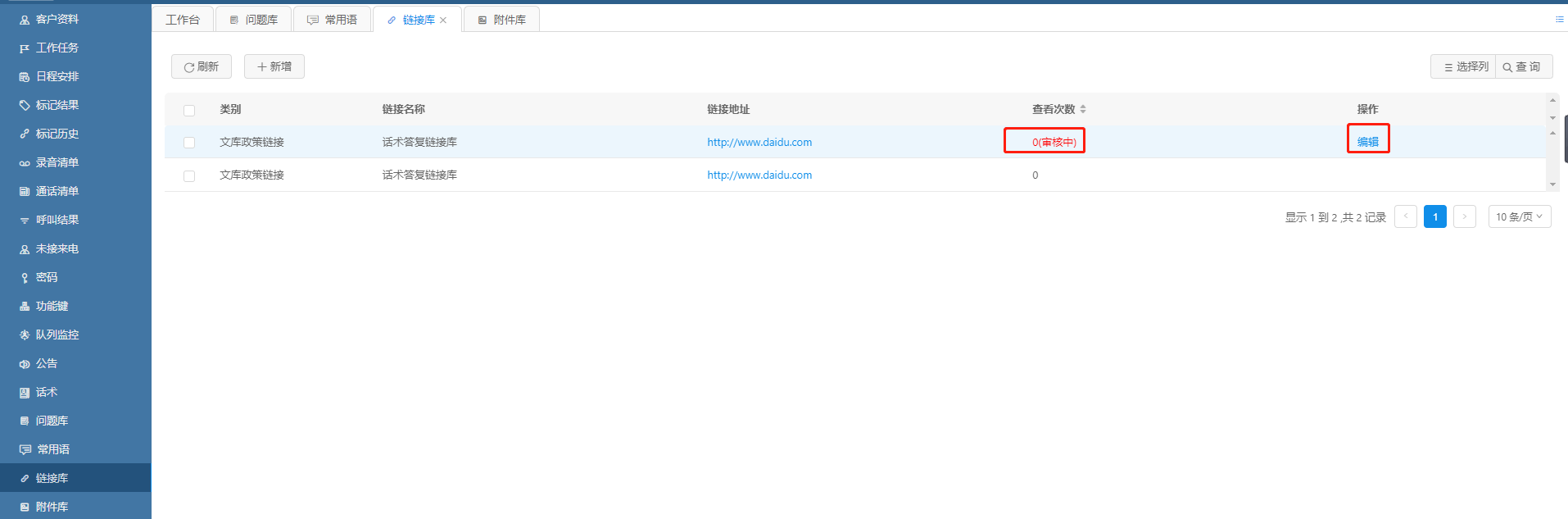Open 日程安排 calendar icon in sidebar
This screenshot has width=1568, height=519.
(25, 77)
